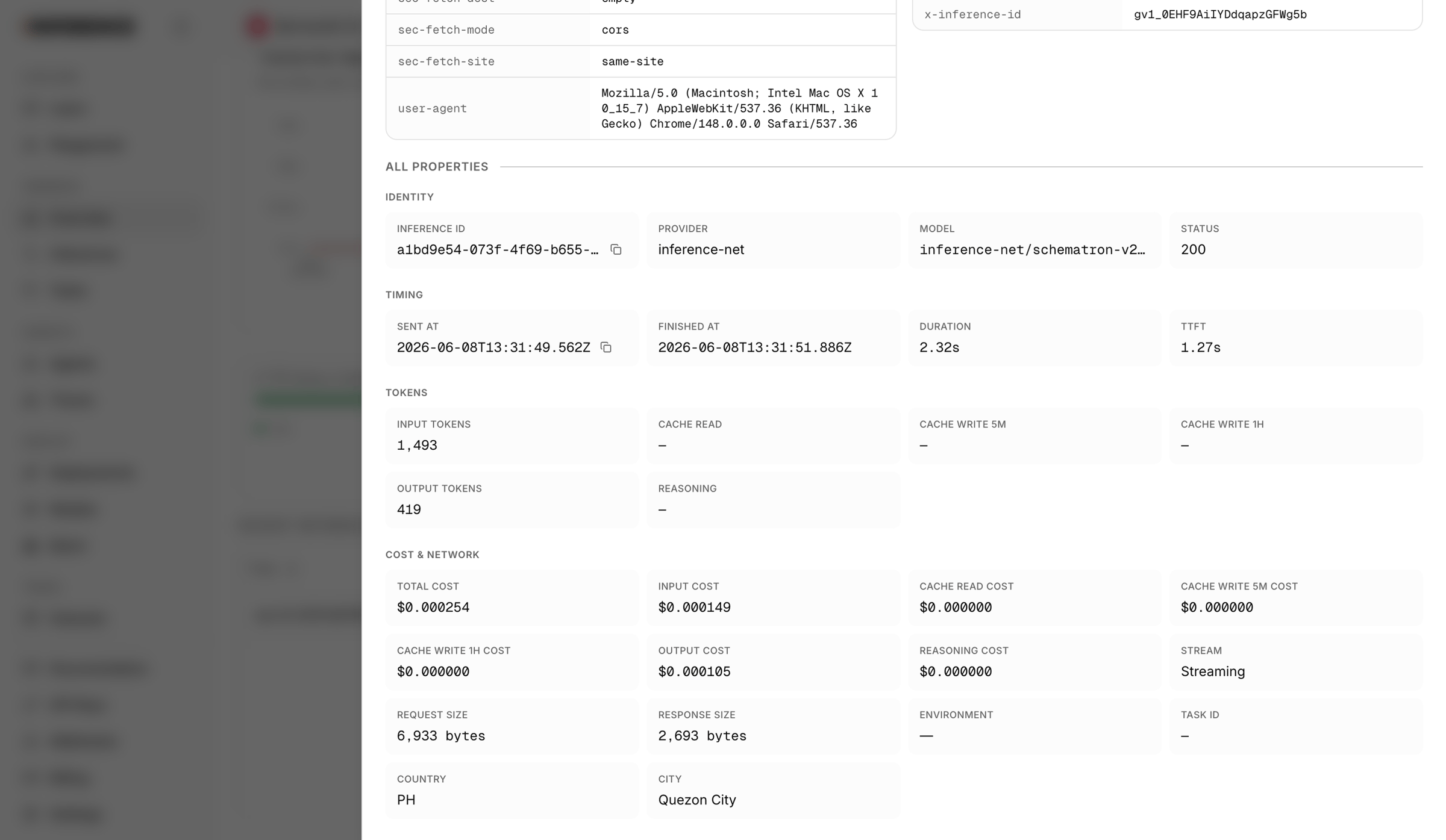
Task: Select the Request Size 6,933 bytes
Action: (x=440, y=736)
